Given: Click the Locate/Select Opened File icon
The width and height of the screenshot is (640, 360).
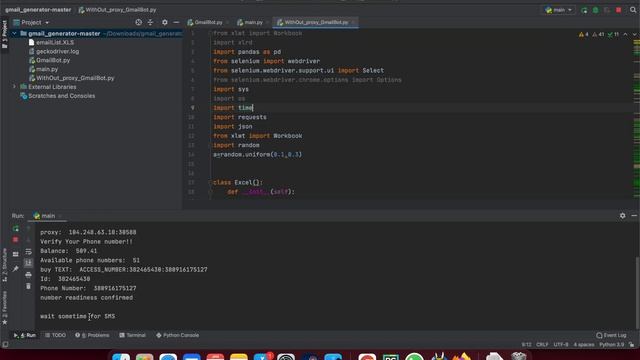Looking at the screenshot, I should [139, 22].
